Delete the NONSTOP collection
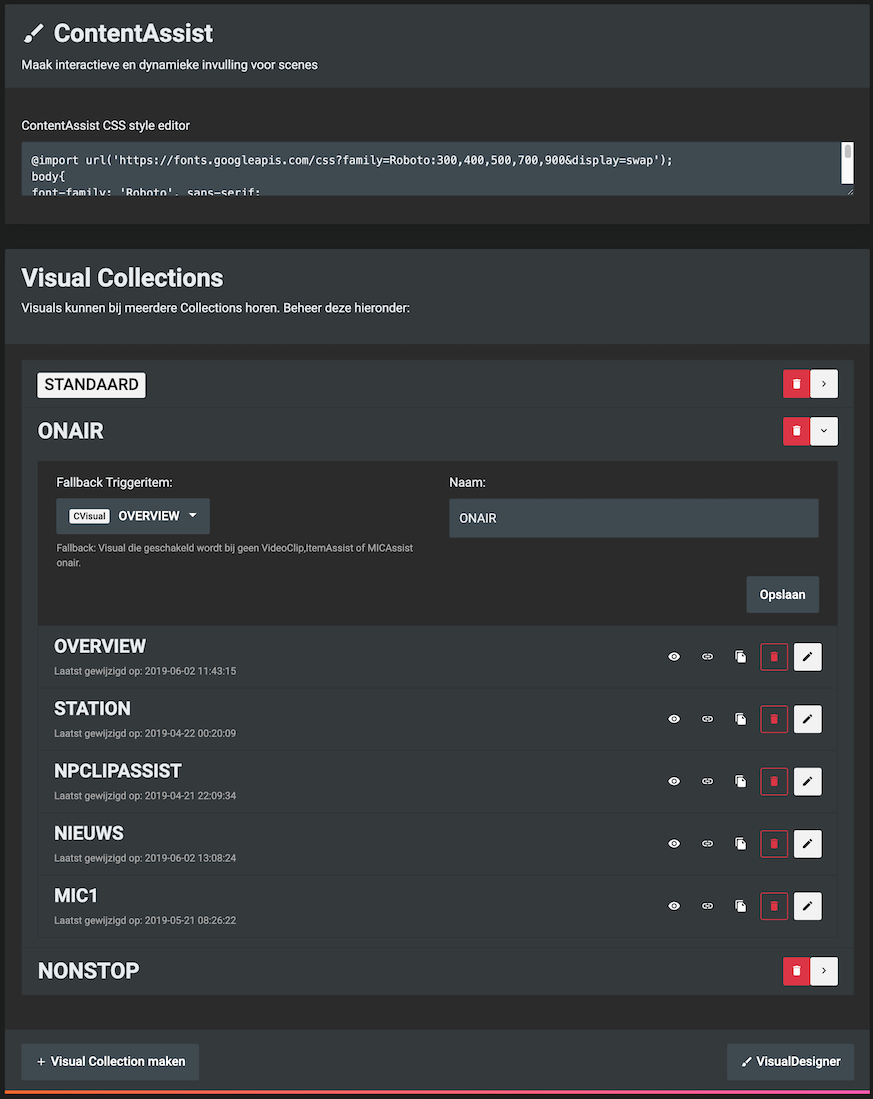The height and width of the screenshot is (1099, 873). [x=797, y=971]
